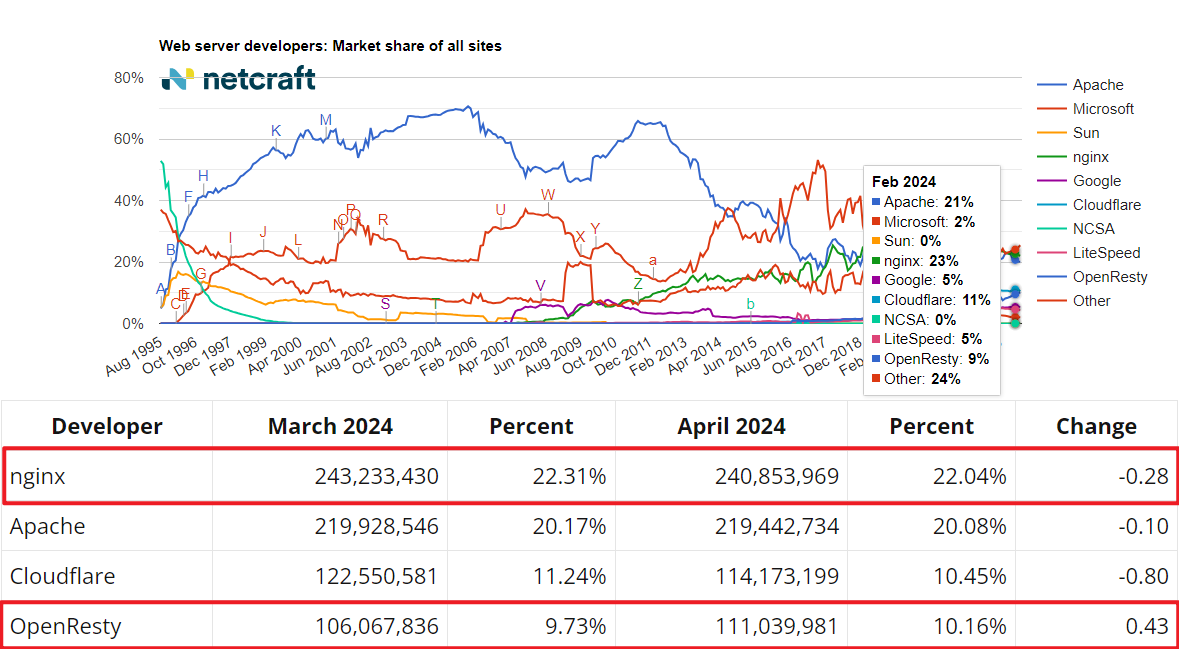Choose the OpenResty entry in the chart legend
1179x649 pixels.
point(1093,277)
